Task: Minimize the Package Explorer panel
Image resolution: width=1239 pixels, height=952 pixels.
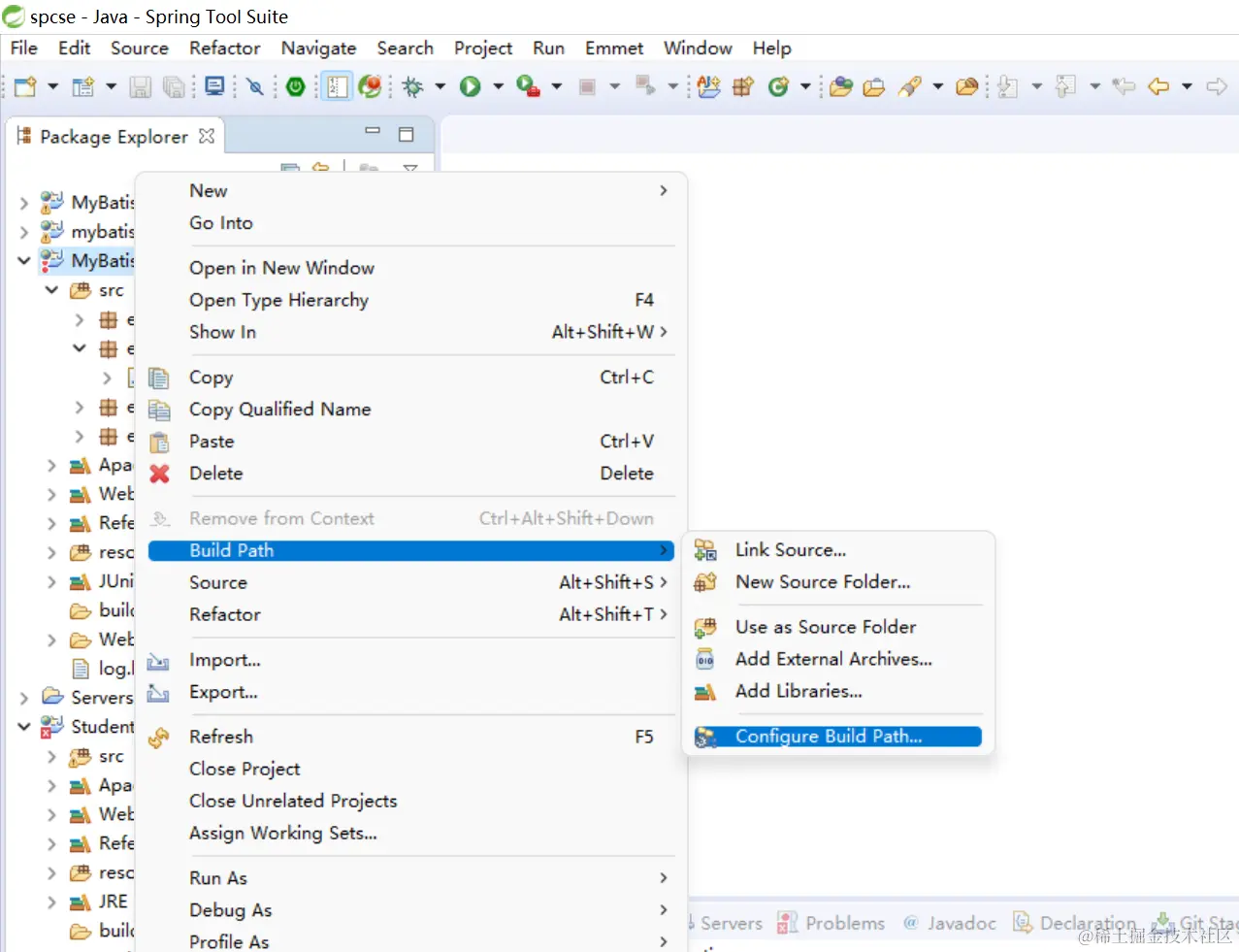Action: (x=372, y=131)
